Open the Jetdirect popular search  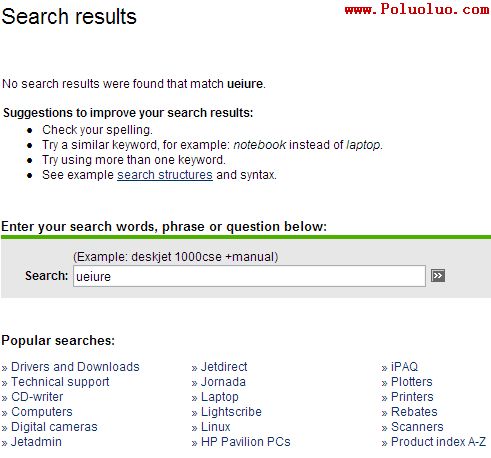224,367
